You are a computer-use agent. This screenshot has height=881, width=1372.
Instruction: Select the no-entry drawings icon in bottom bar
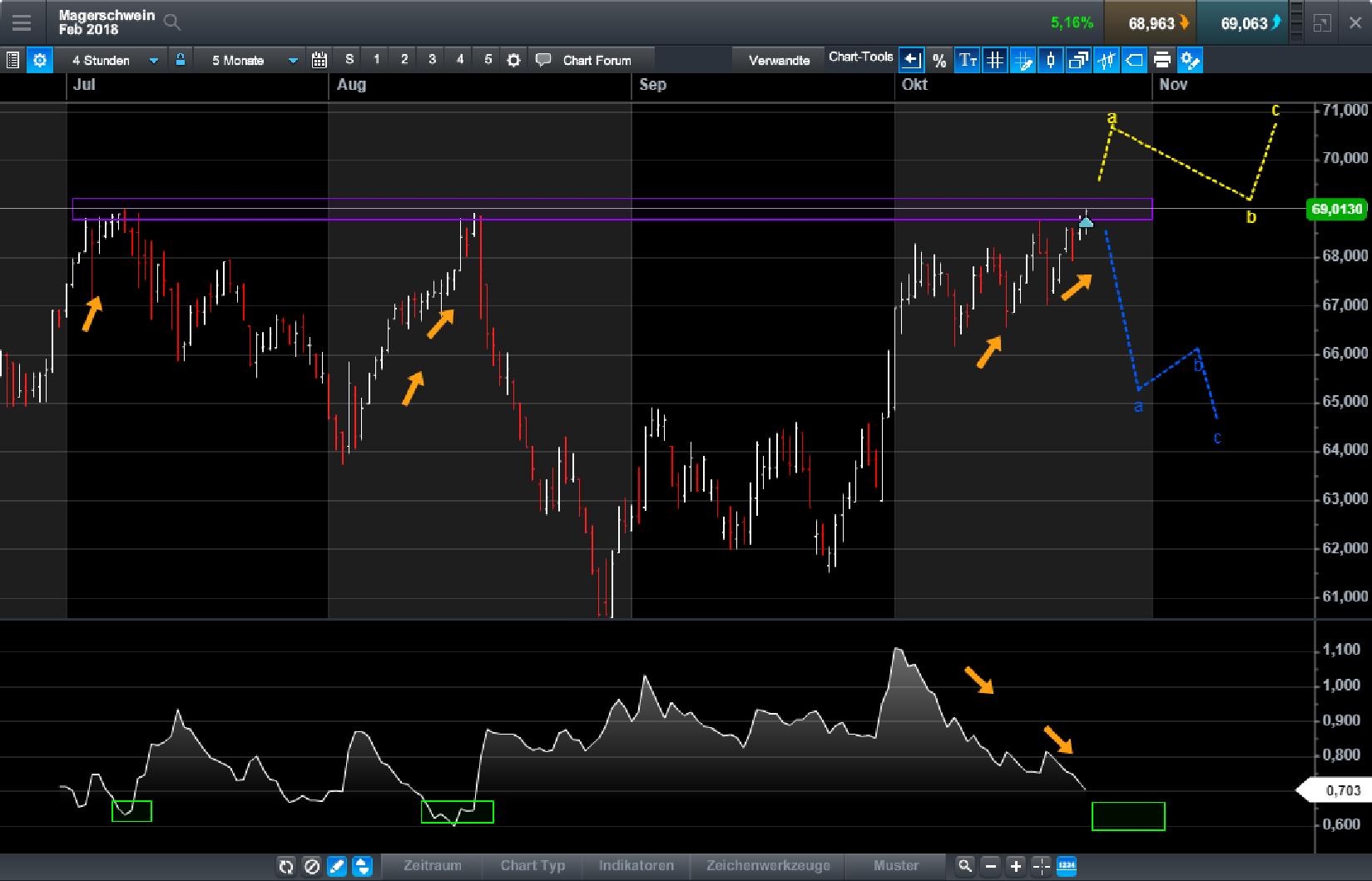pyautogui.click(x=311, y=866)
